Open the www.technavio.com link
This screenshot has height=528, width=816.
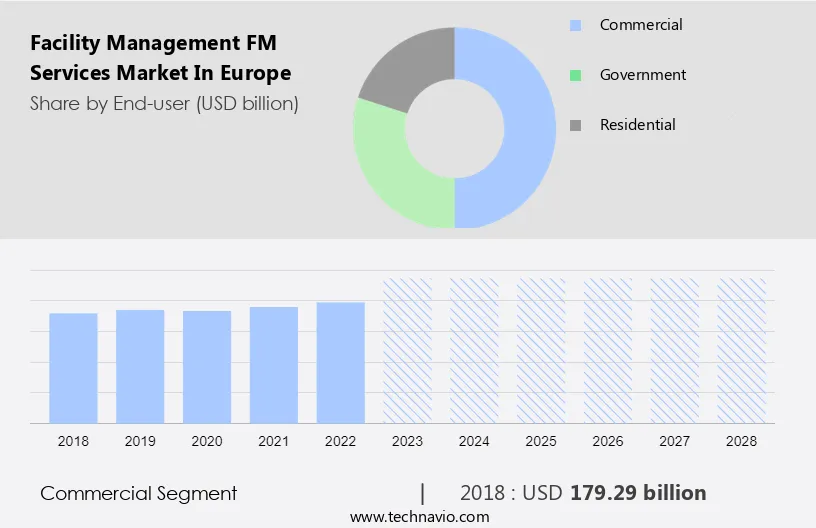[419, 517]
